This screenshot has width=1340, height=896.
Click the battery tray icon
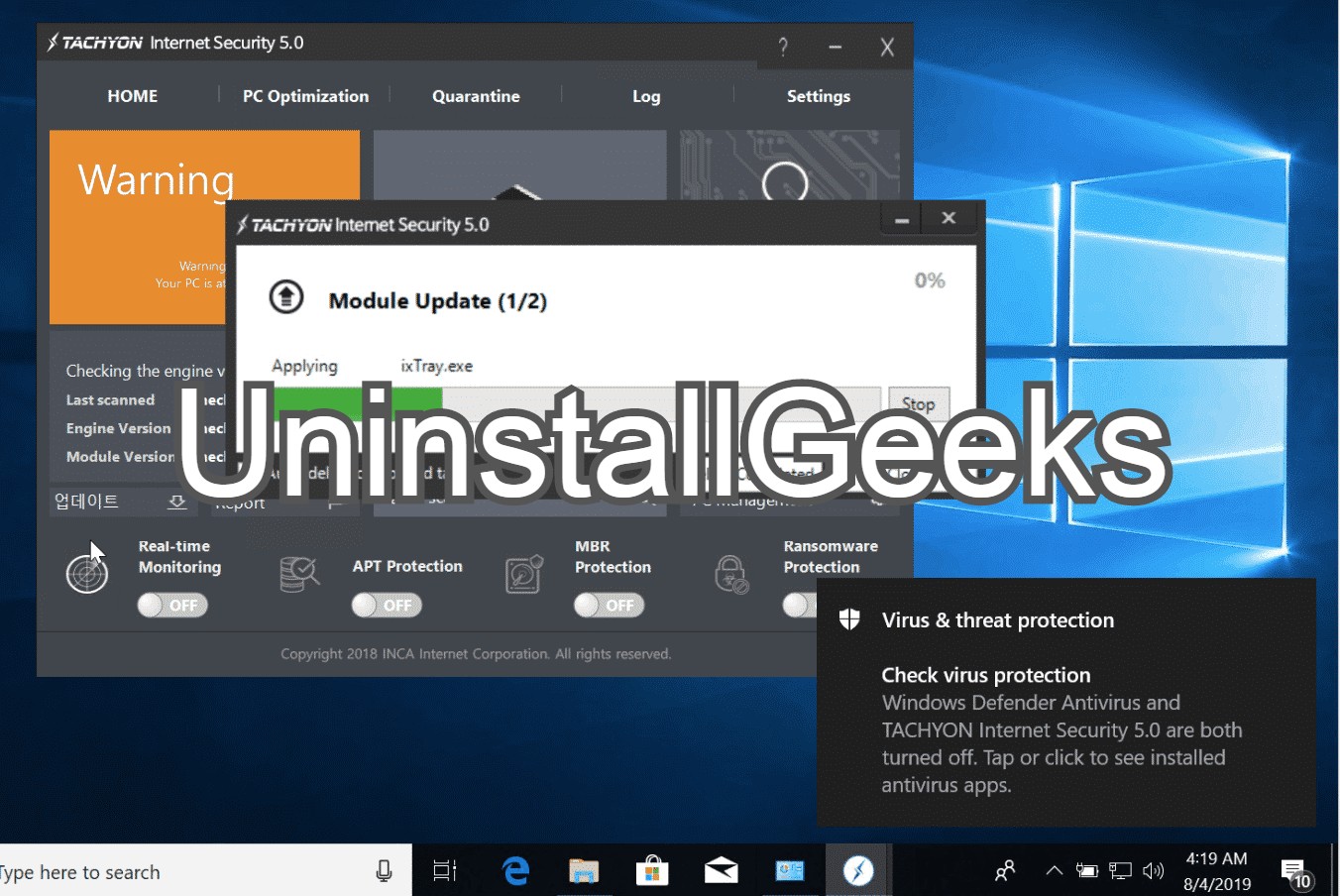[x=1087, y=871]
